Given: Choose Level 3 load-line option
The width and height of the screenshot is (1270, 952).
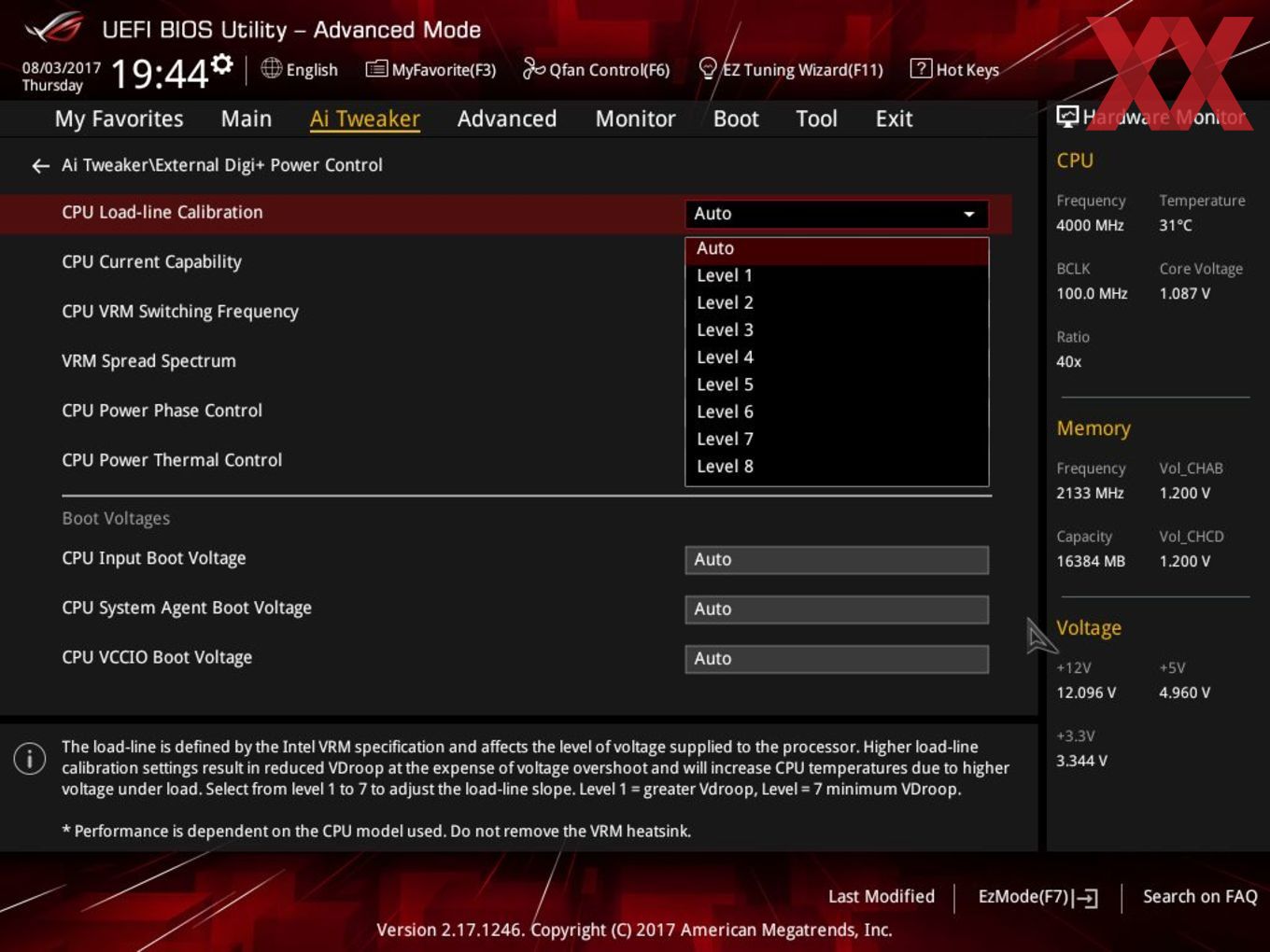Looking at the screenshot, I should click(837, 330).
